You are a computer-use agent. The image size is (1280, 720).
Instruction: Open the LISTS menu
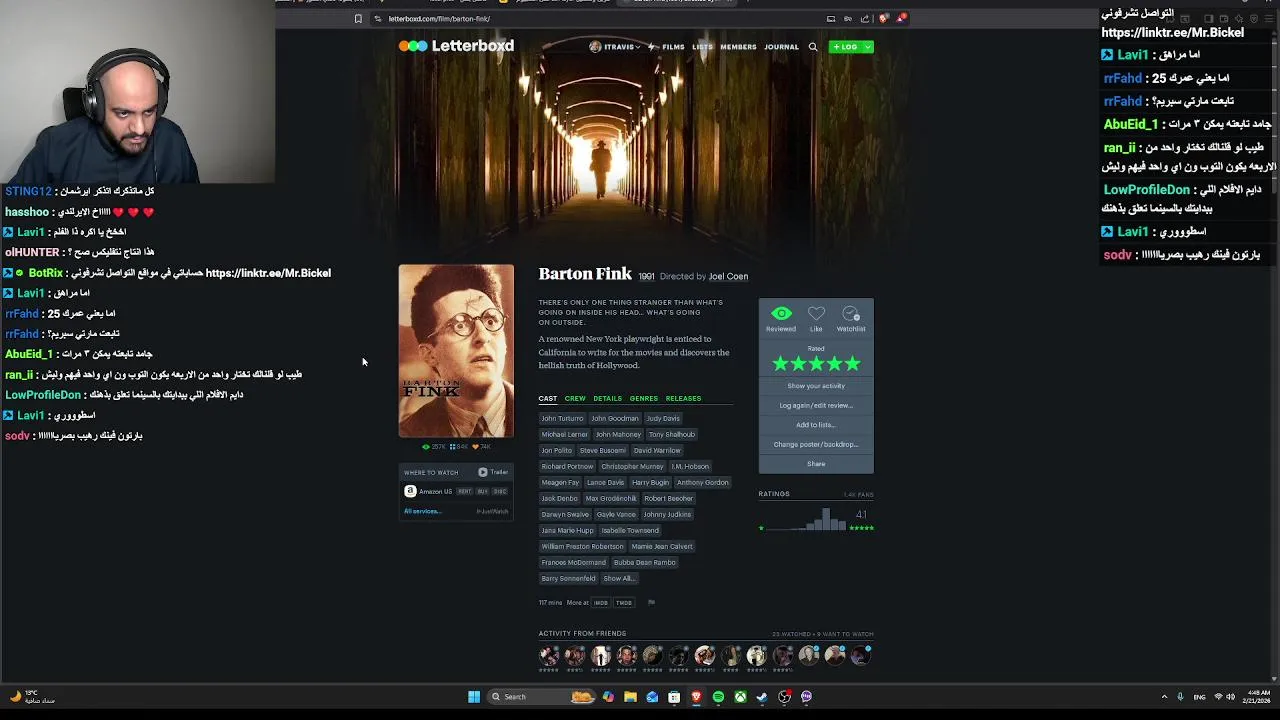(702, 47)
